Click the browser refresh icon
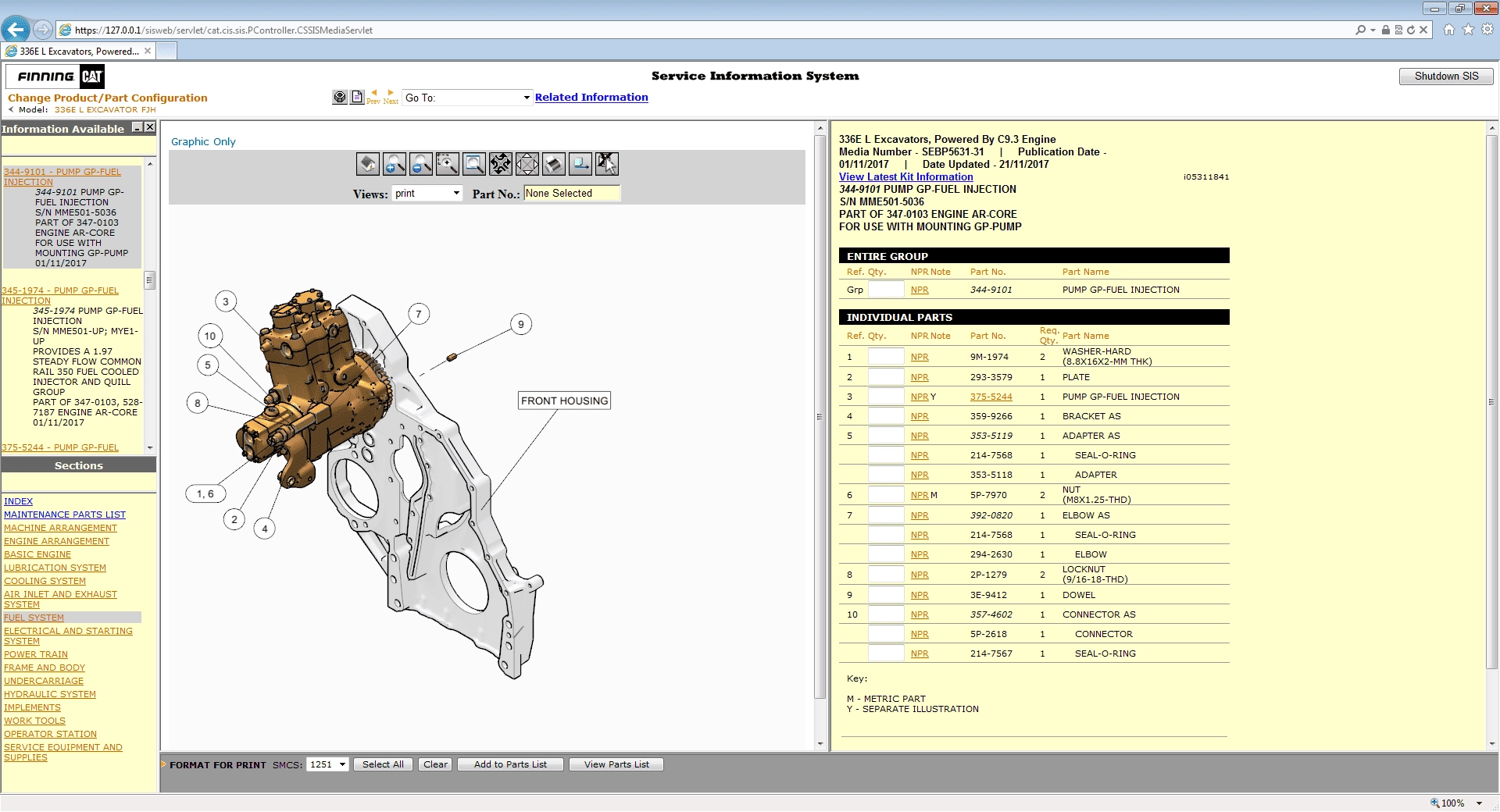Image resolution: width=1500 pixels, height=812 pixels. 1411,30
